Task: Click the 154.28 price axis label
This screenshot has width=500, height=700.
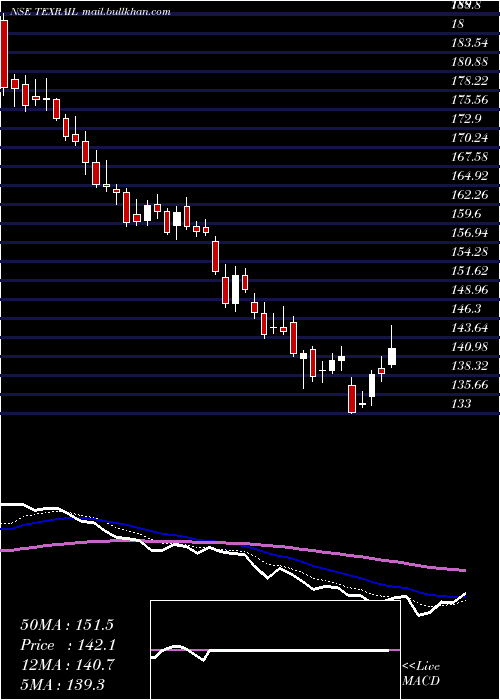Action: coord(469,252)
